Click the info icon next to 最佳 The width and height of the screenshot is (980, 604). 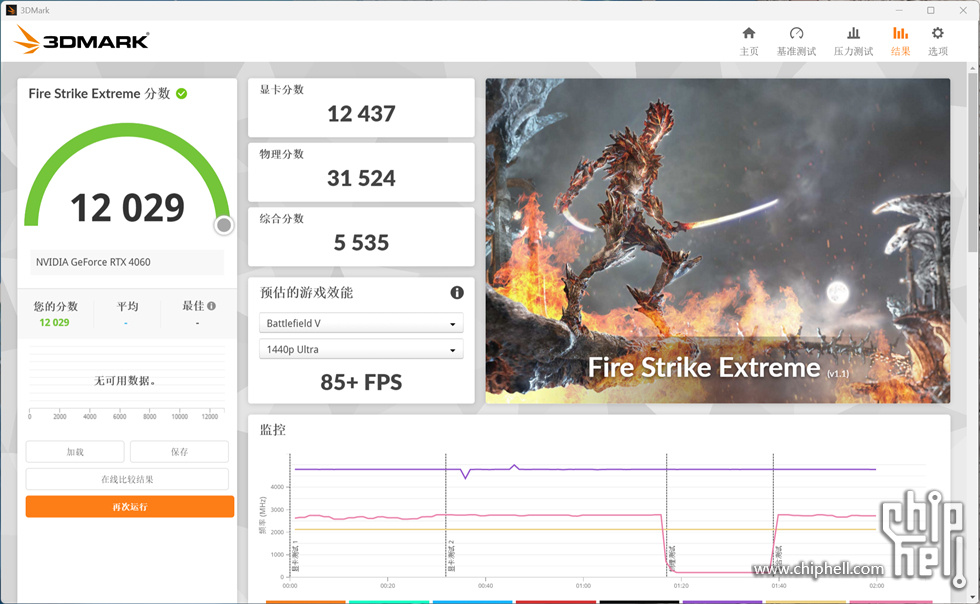pyautogui.click(x=212, y=306)
